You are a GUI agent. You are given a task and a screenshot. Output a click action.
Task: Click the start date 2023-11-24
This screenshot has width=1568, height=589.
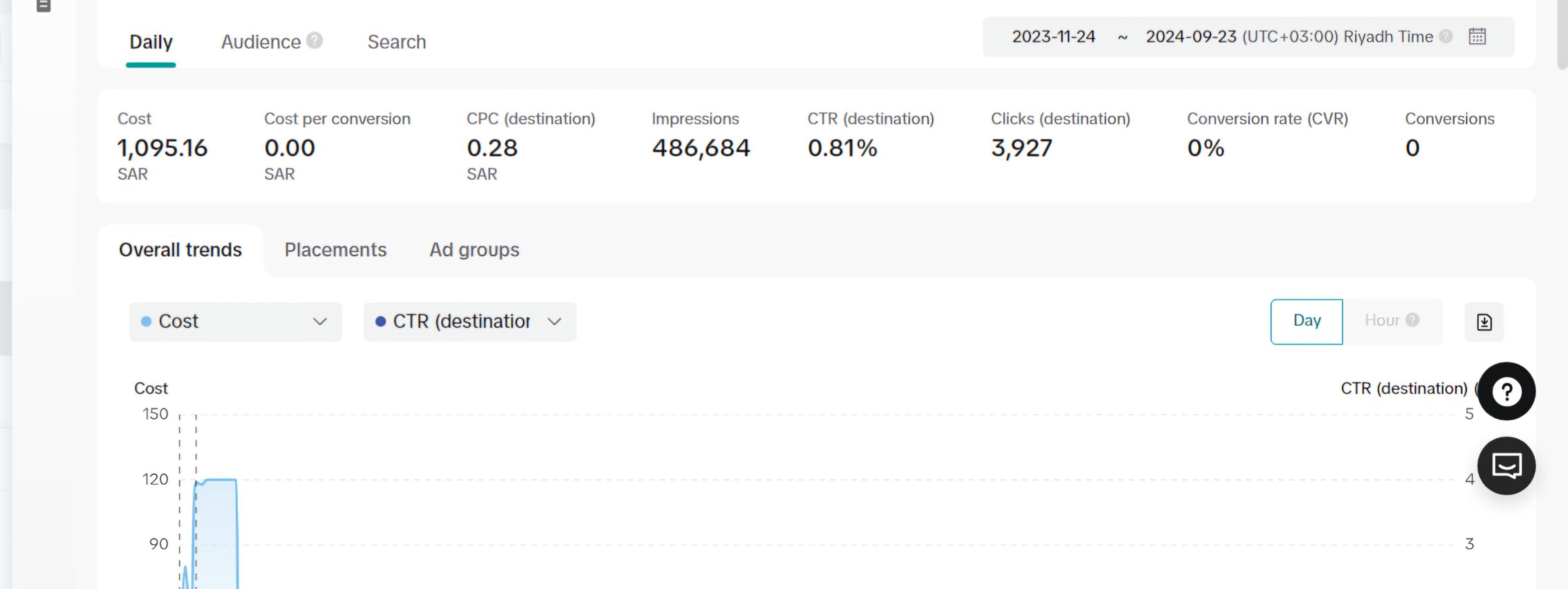(x=1053, y=37)
